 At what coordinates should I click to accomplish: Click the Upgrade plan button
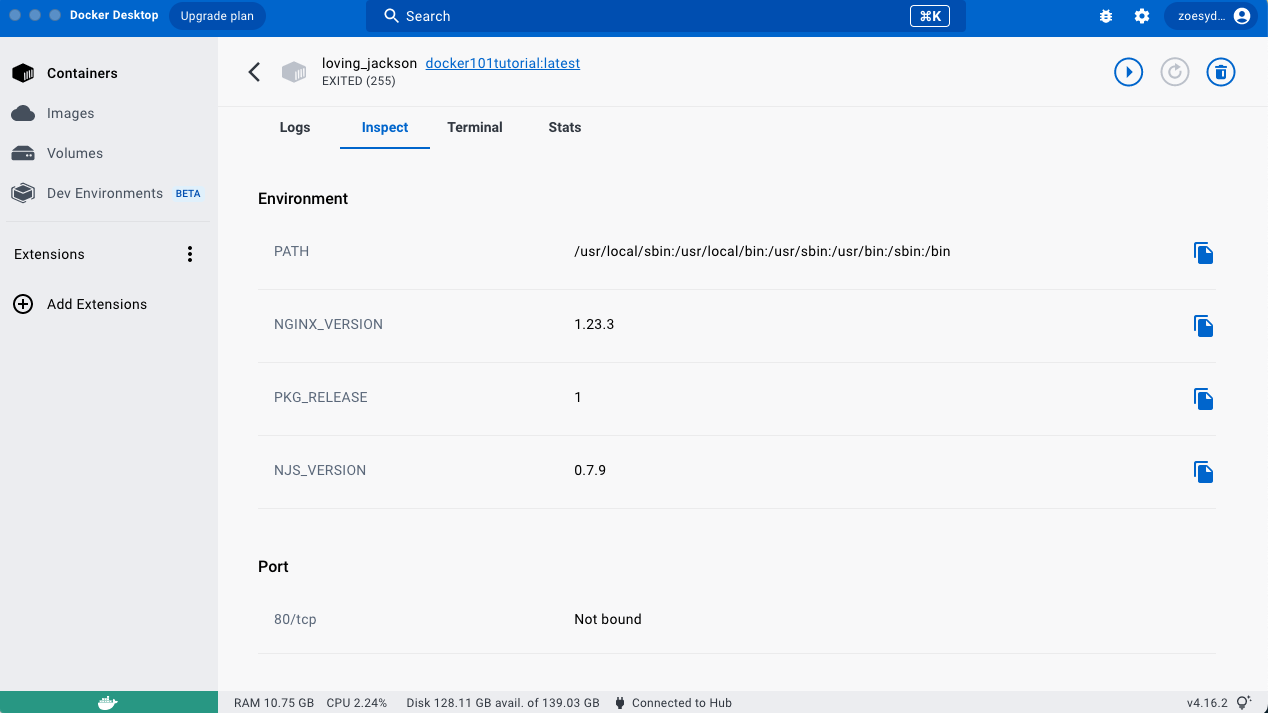click(x=217, y=16)
